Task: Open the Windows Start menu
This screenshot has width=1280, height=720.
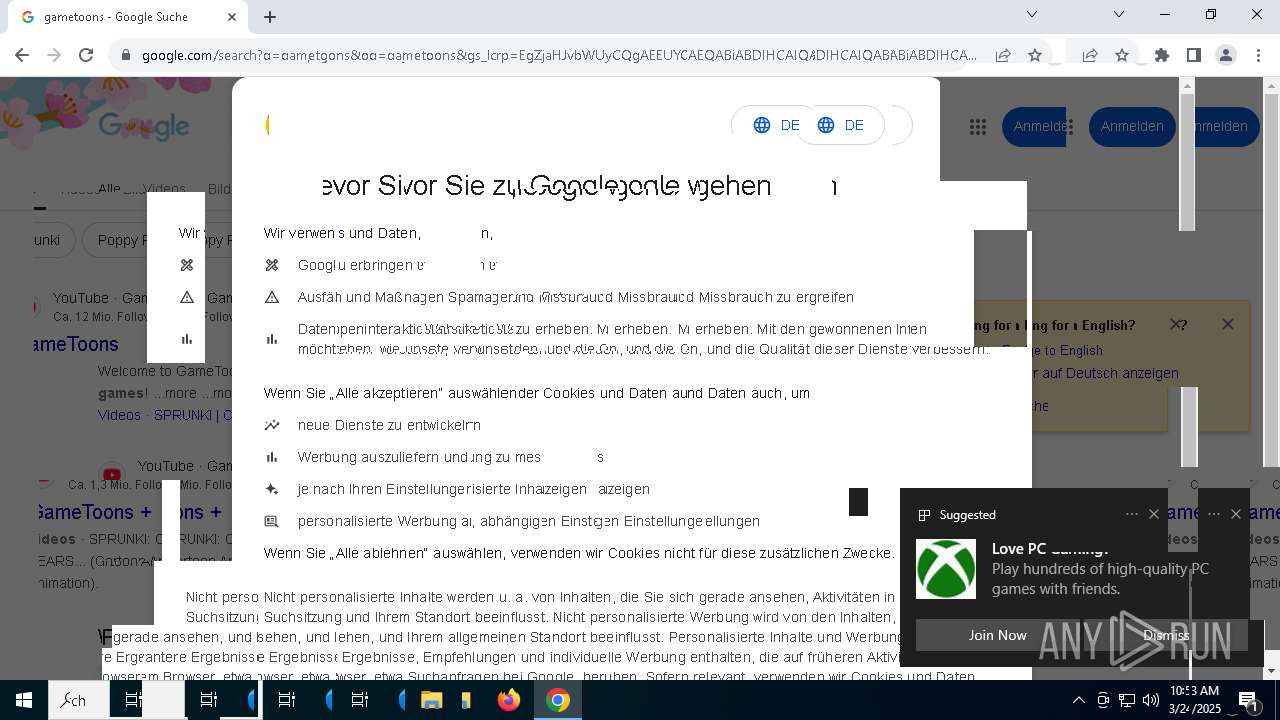Action: pos(23,700)
